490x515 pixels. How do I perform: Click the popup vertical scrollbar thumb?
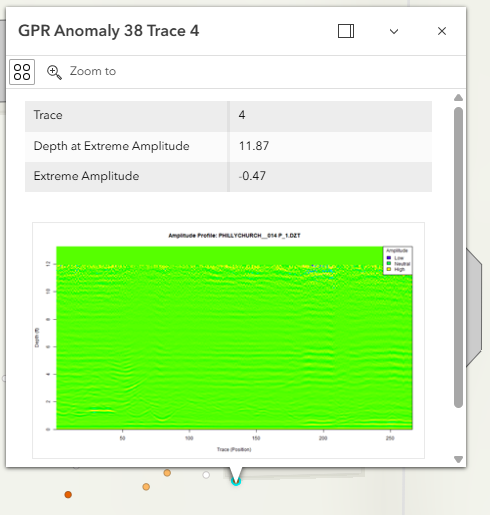click(x=458, y=257)
